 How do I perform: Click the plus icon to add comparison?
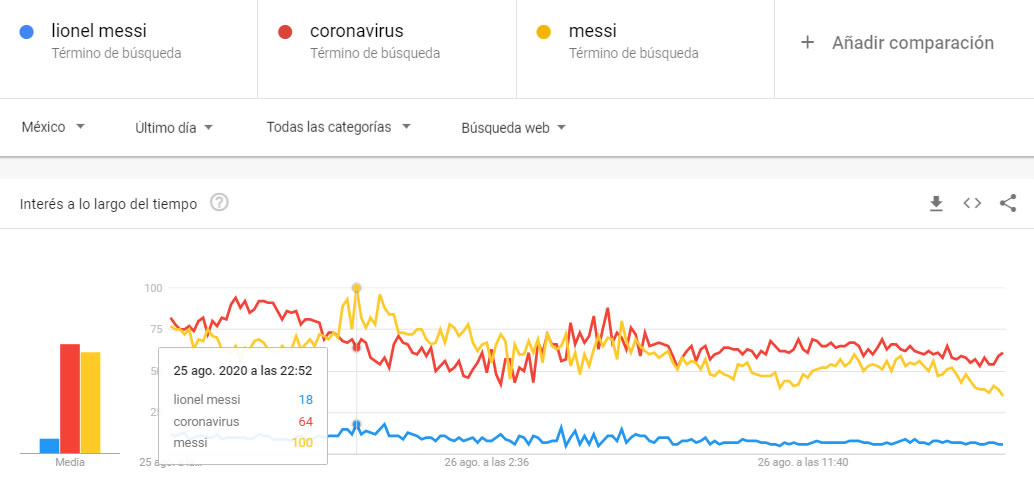(x=806, y=43)
